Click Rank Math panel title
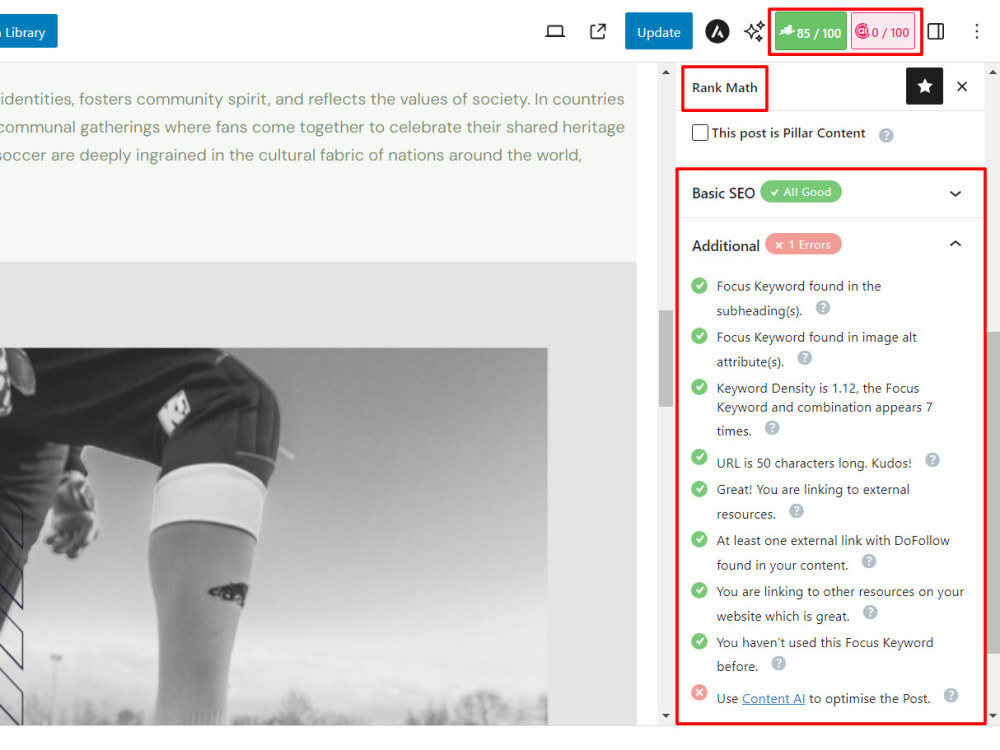The height and width of the screenshot is (750, 1000). pos(724,87)
